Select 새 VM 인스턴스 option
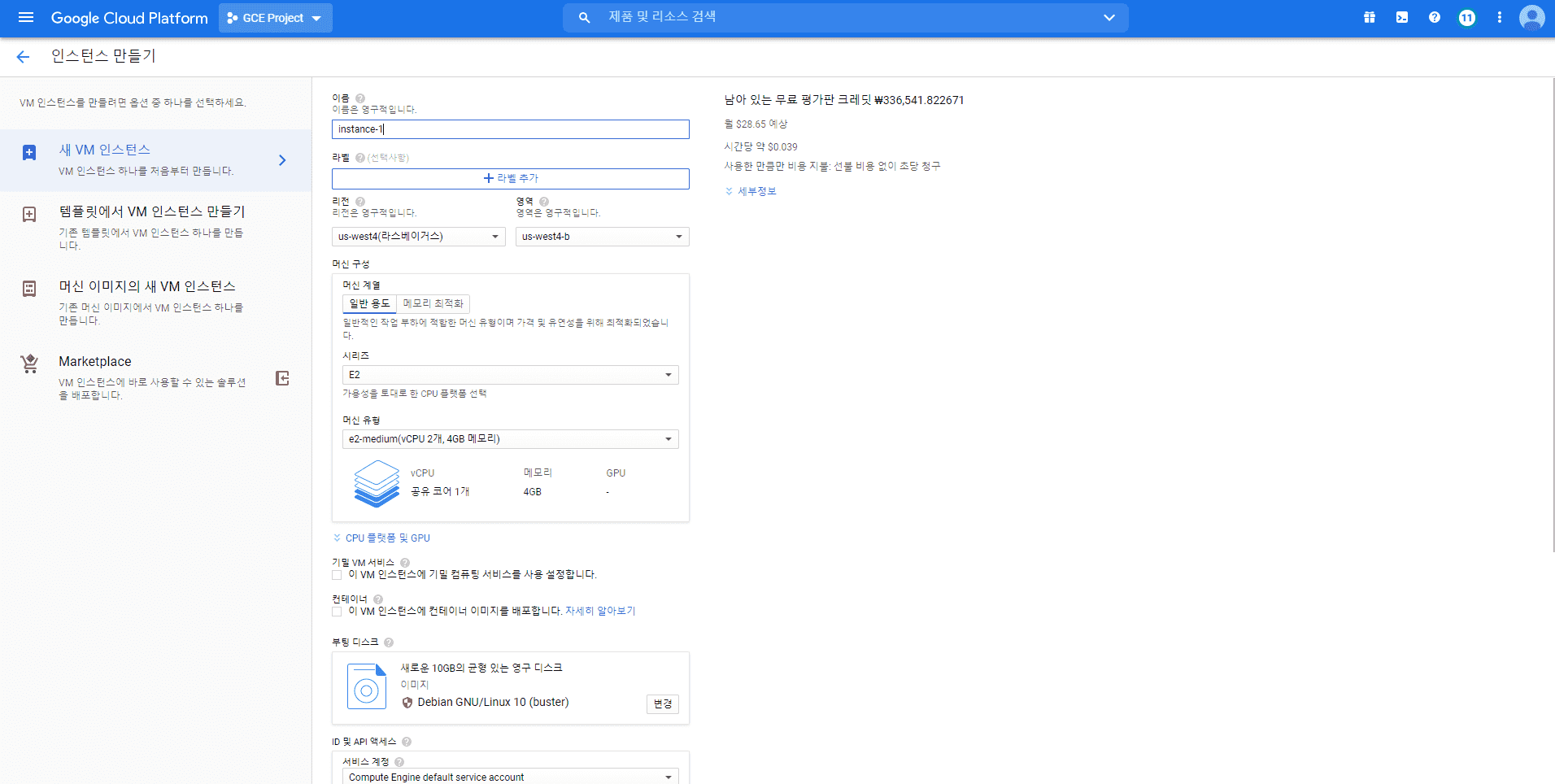 coord(156,160)
